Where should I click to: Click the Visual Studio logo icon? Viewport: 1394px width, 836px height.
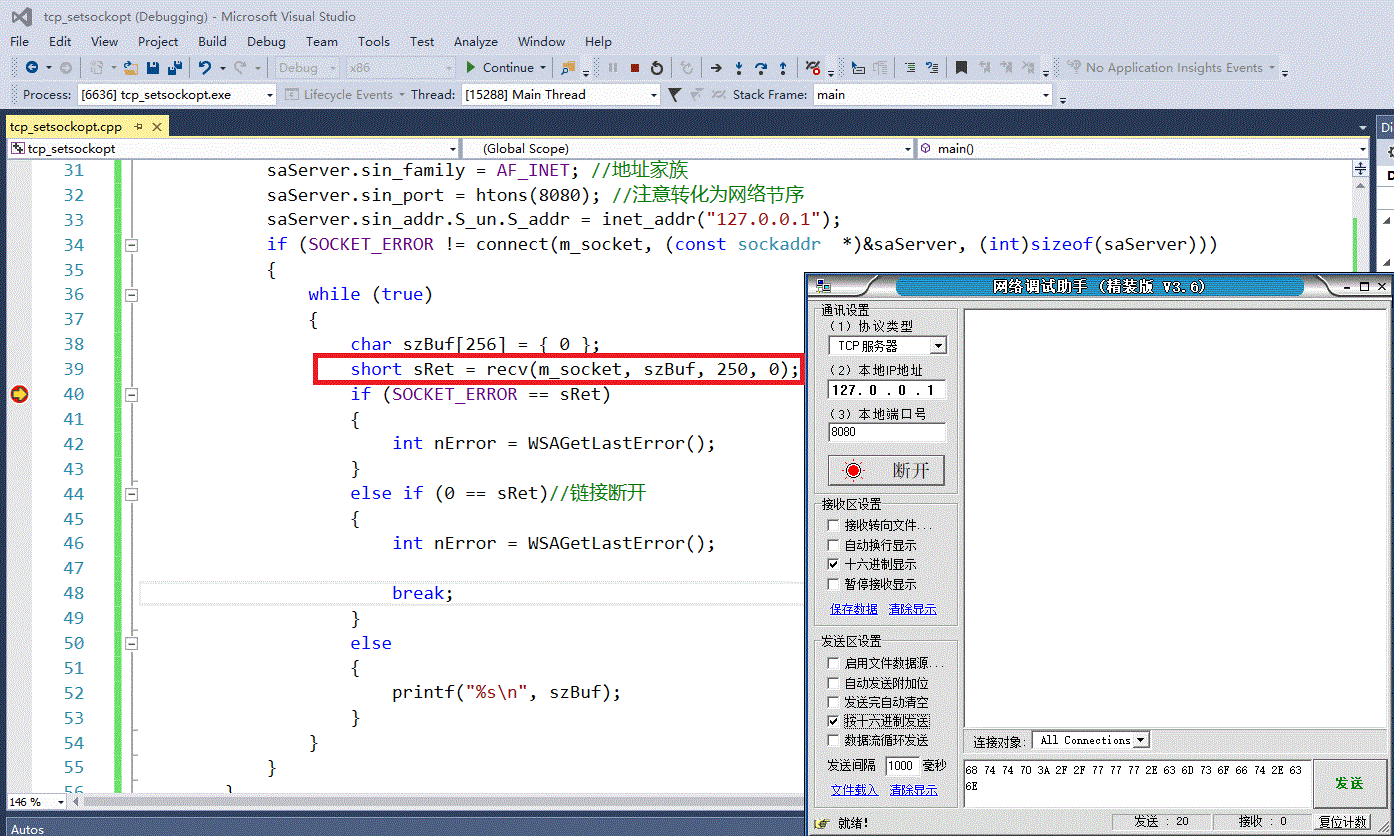point(21,16)
